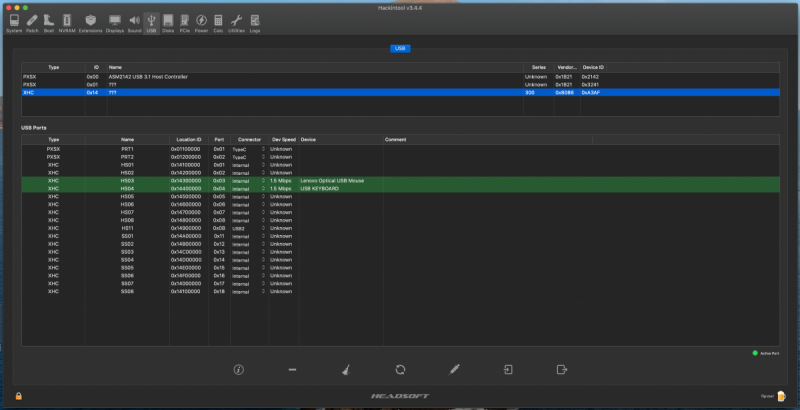Inject USB ports with the pencil icon
800x410 pixels.
pyautogui.click(x=454, y=370)
